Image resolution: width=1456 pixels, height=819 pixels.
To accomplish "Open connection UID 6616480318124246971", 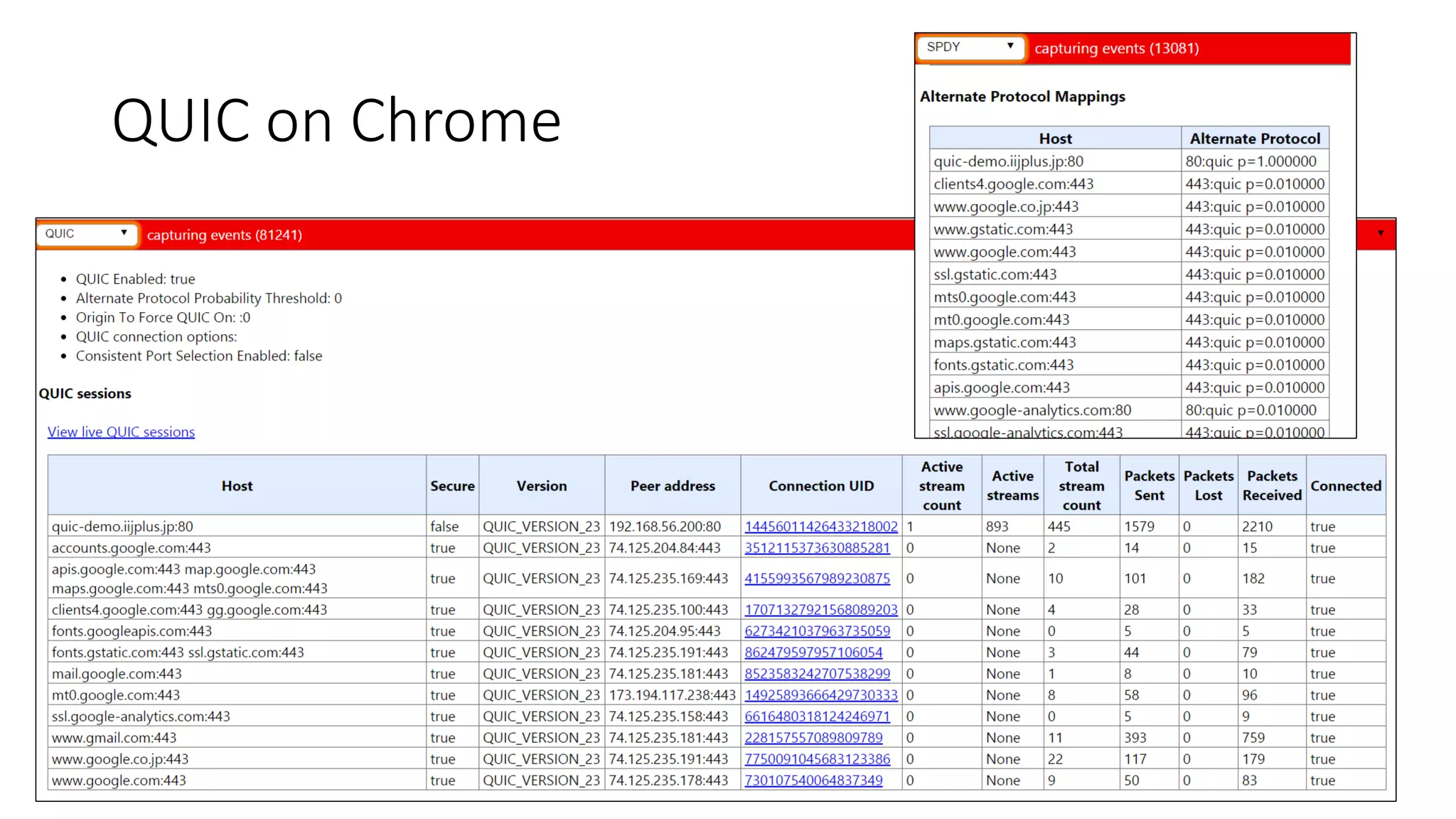I will tap(817, 717).
